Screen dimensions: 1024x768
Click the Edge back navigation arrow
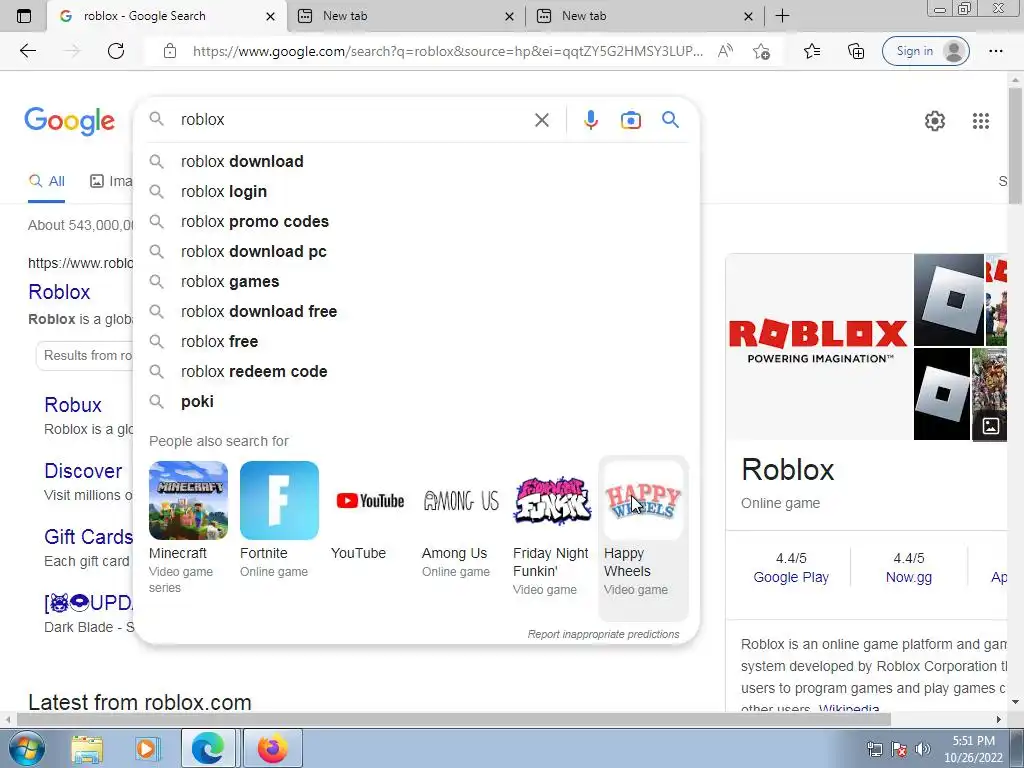pos(27,51)
